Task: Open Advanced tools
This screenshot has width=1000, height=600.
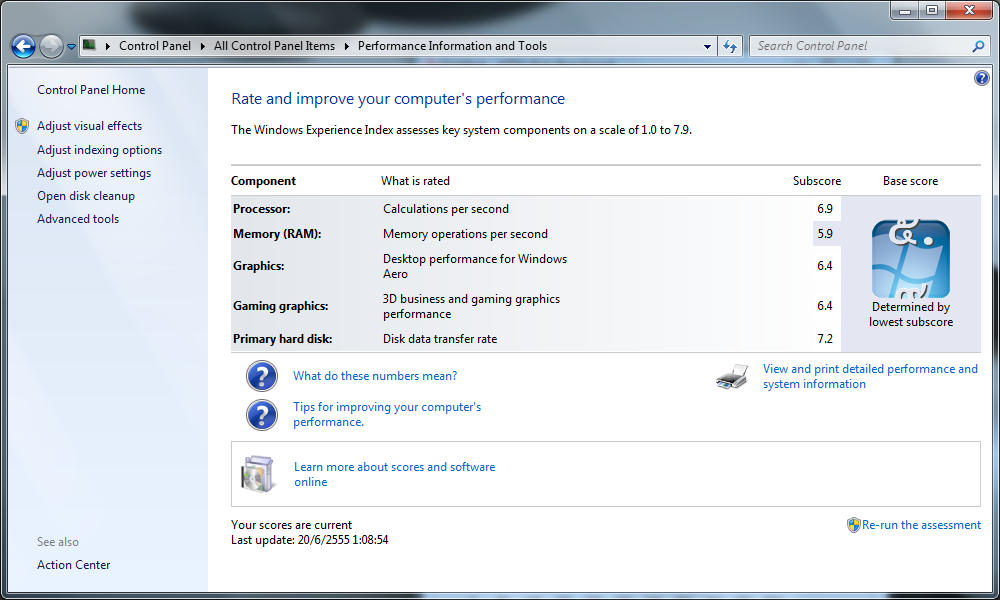Action: (x=78, y=219)
